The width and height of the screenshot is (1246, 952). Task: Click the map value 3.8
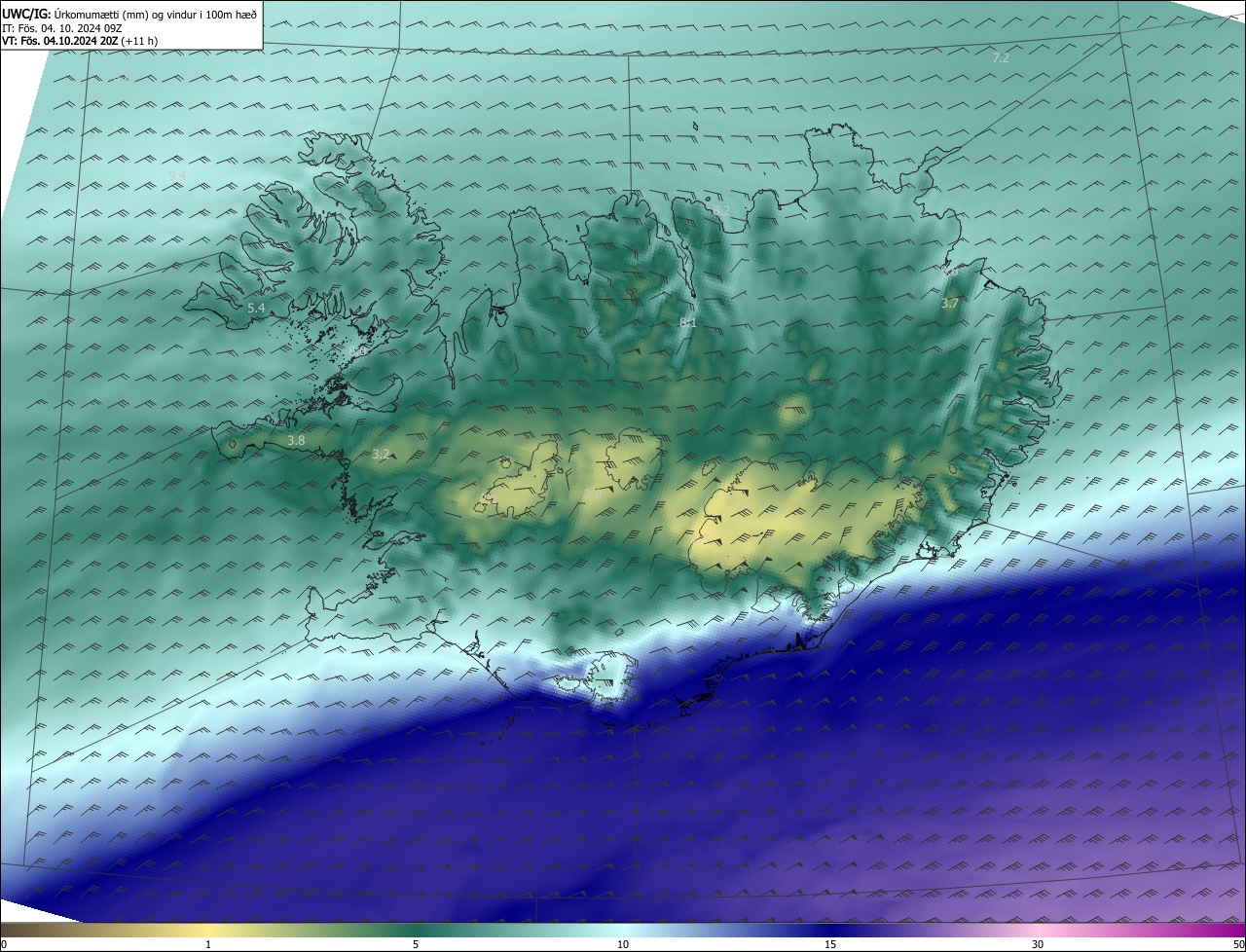coord(296,441)
